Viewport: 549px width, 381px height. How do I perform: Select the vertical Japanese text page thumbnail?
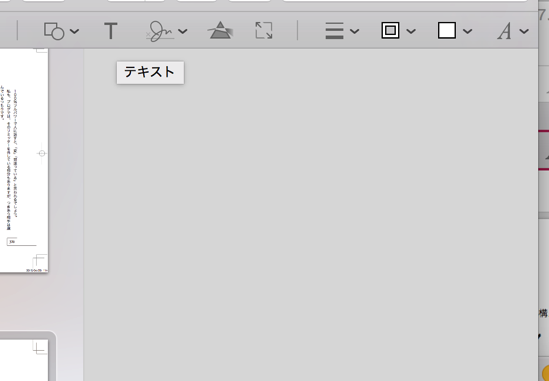pos(24,161)
